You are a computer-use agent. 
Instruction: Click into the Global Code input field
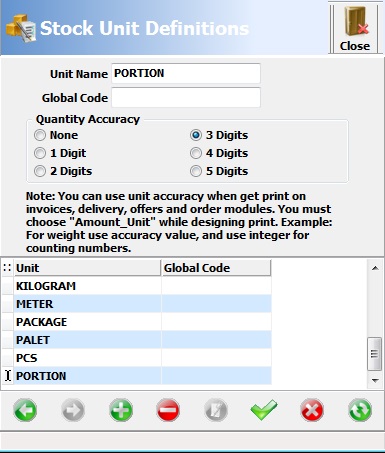(x=186, y=98)
